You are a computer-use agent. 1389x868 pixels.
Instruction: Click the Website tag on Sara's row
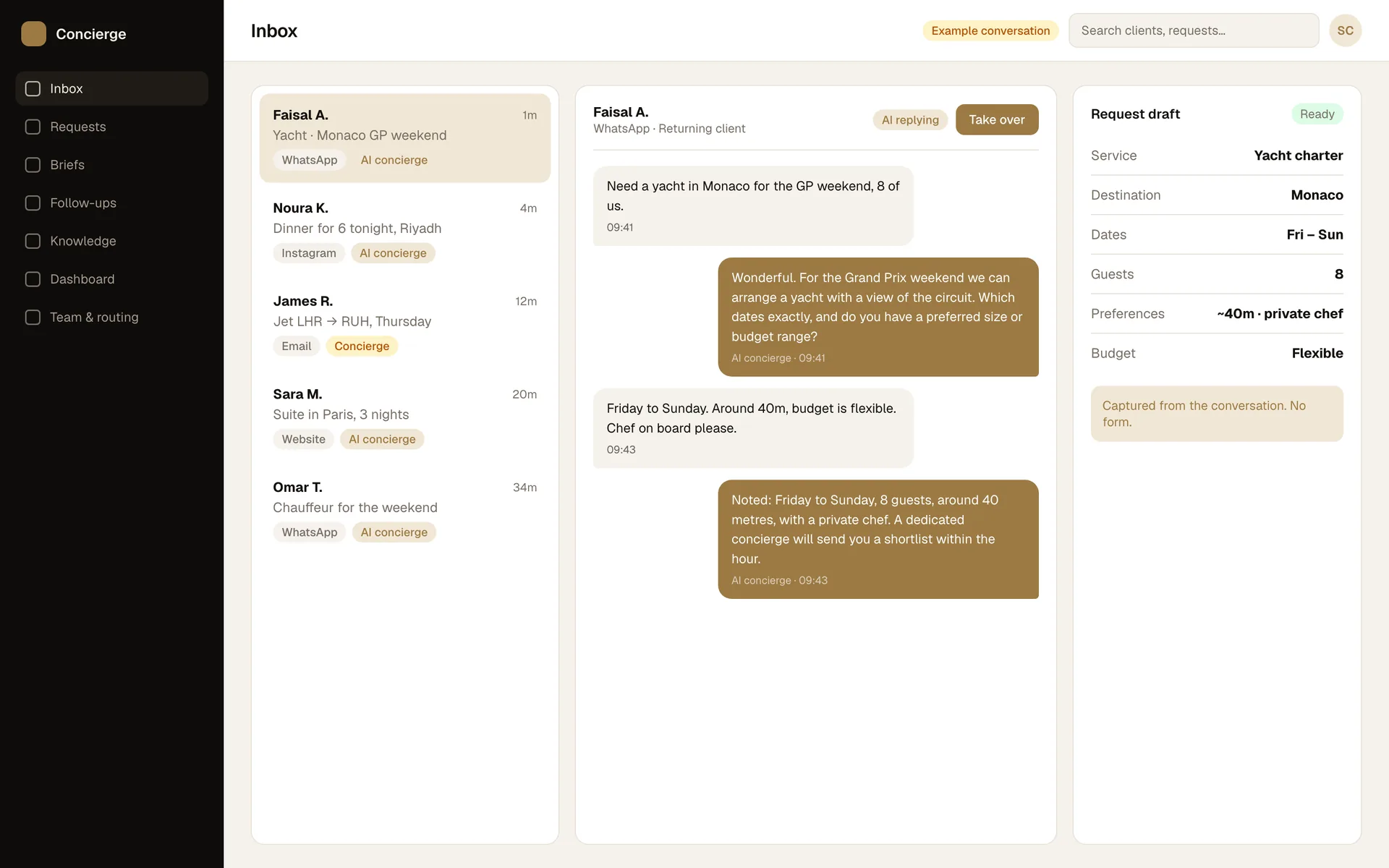pos(303,439)
